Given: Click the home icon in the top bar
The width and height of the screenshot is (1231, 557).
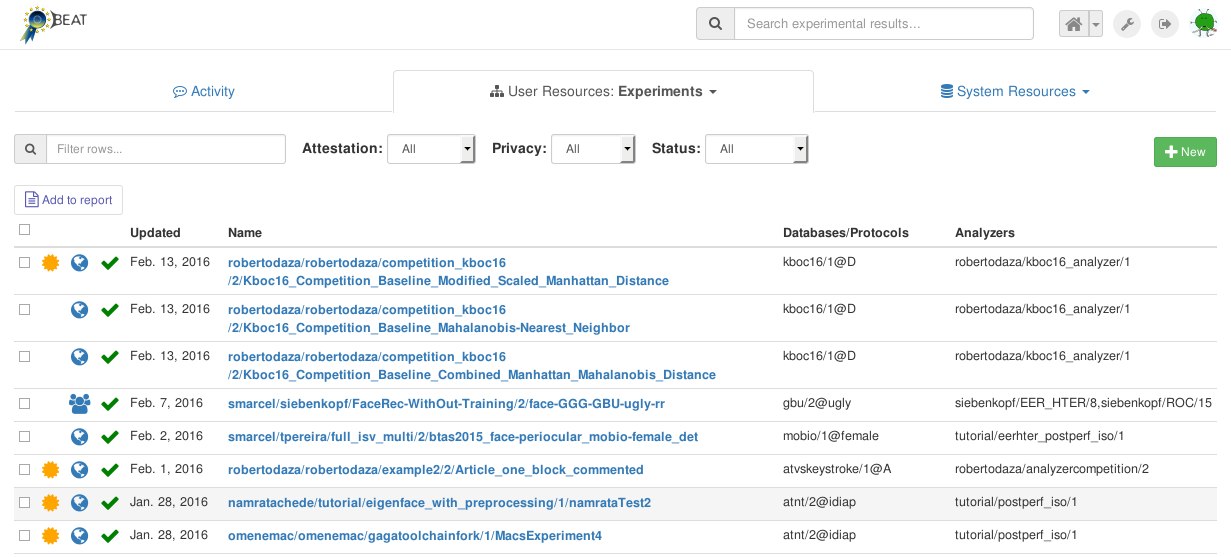Looking at the screenshot, I should click(1073, 24).
